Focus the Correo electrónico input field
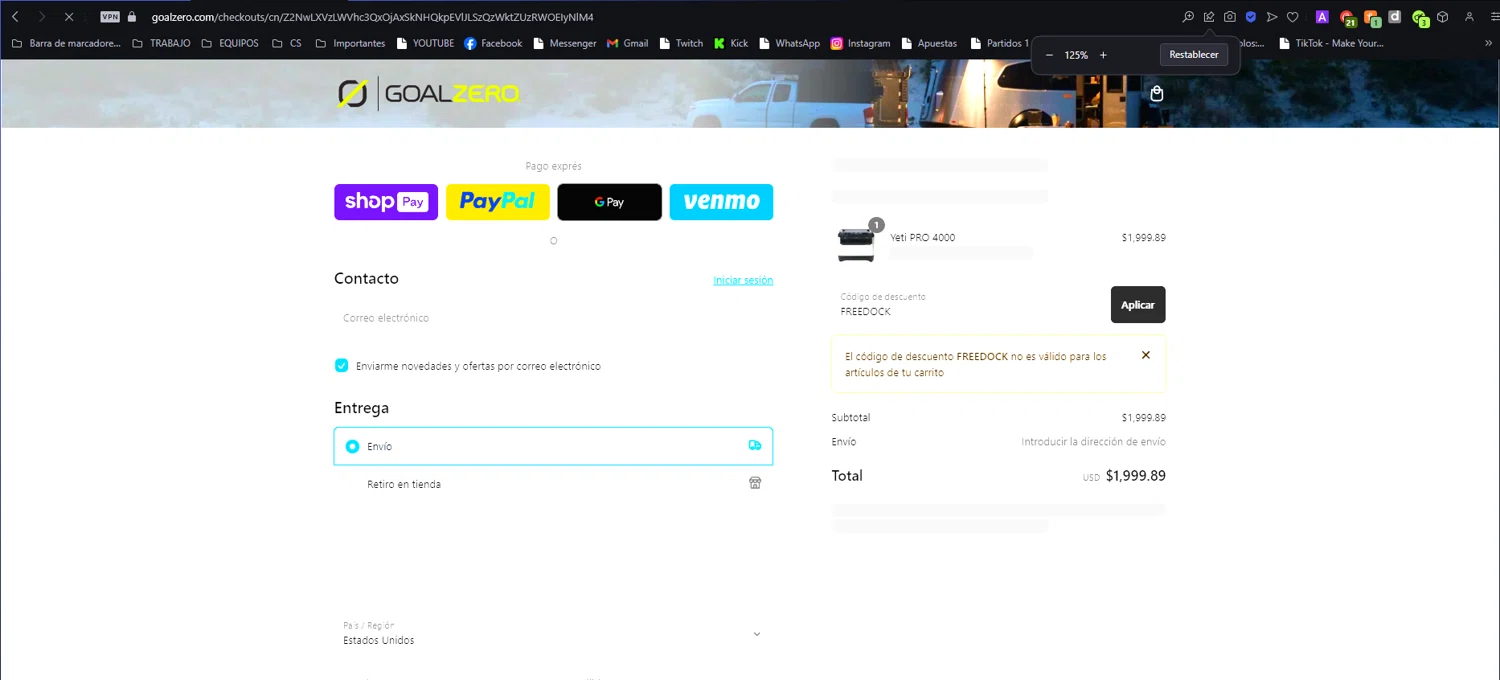This screenshot has width=1500, height=680. click(x=553, y=318)
